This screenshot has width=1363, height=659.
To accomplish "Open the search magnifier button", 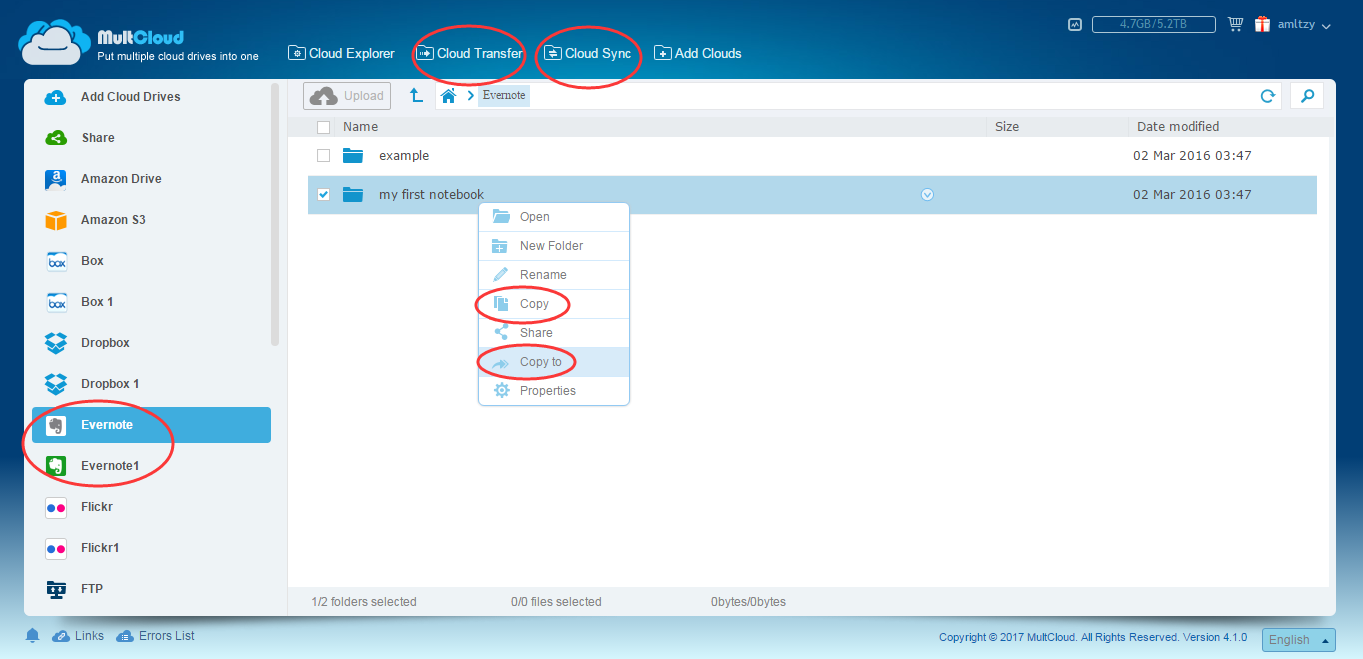I will [1307, 96].
